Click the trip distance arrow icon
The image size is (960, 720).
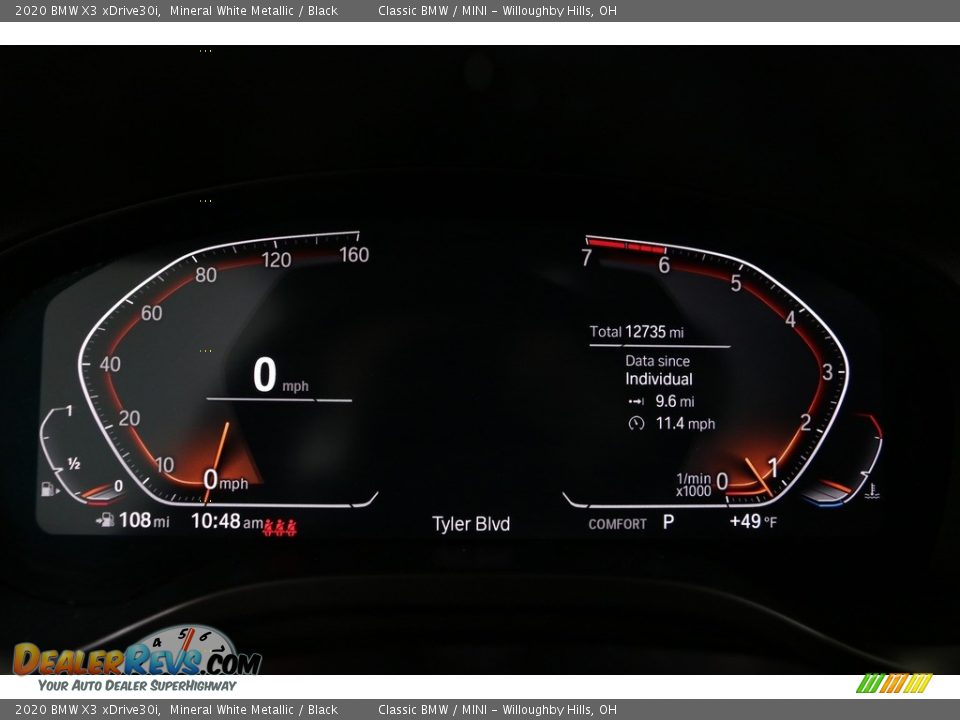[x=636, y=402]
